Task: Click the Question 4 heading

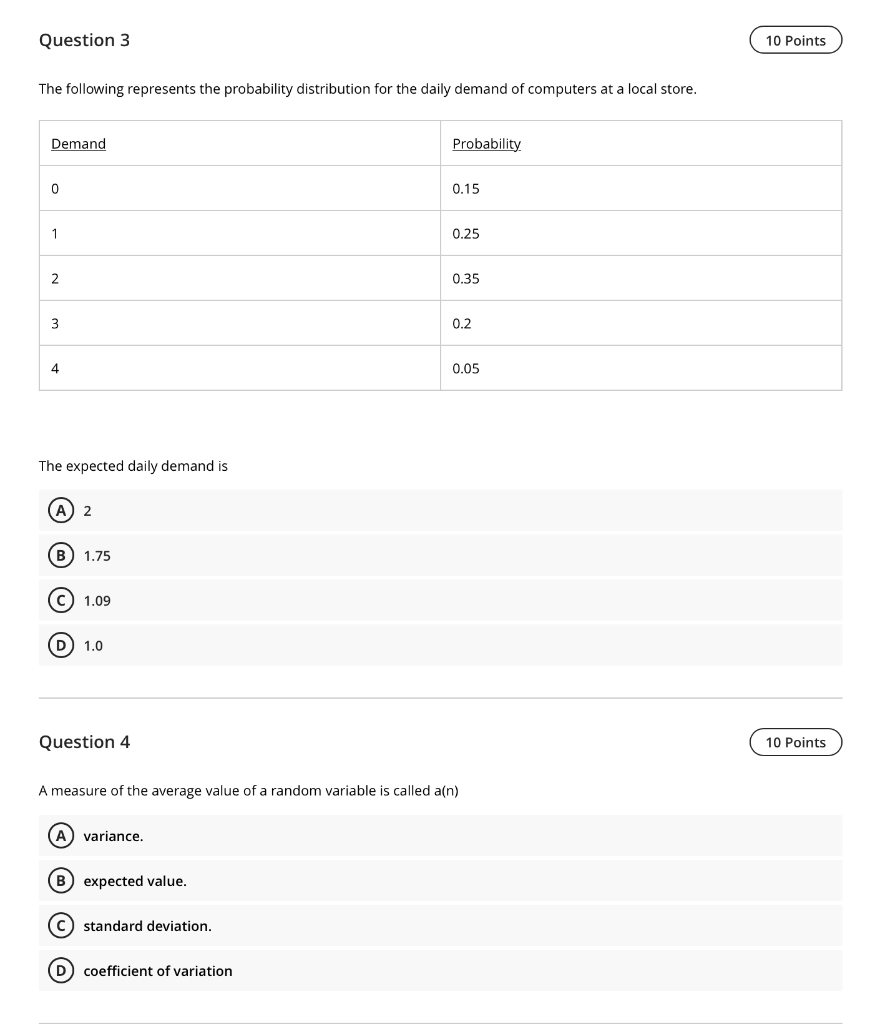Action: click(84, 743)
